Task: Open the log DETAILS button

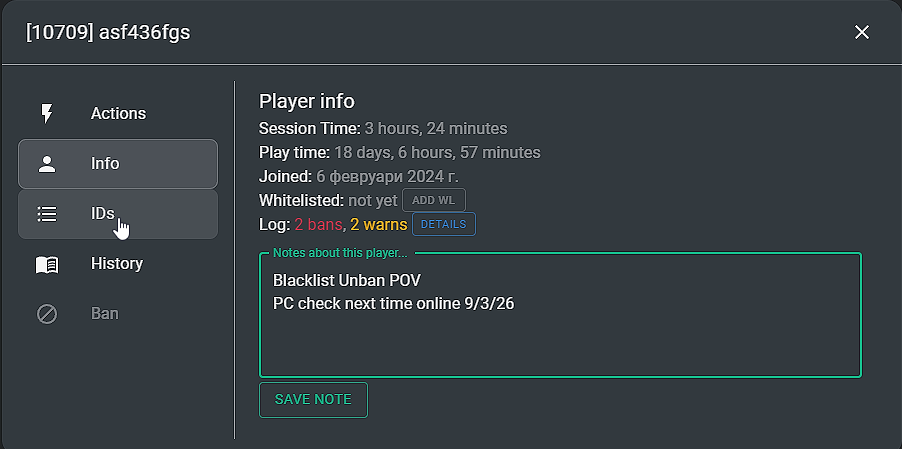Action: 444,224
